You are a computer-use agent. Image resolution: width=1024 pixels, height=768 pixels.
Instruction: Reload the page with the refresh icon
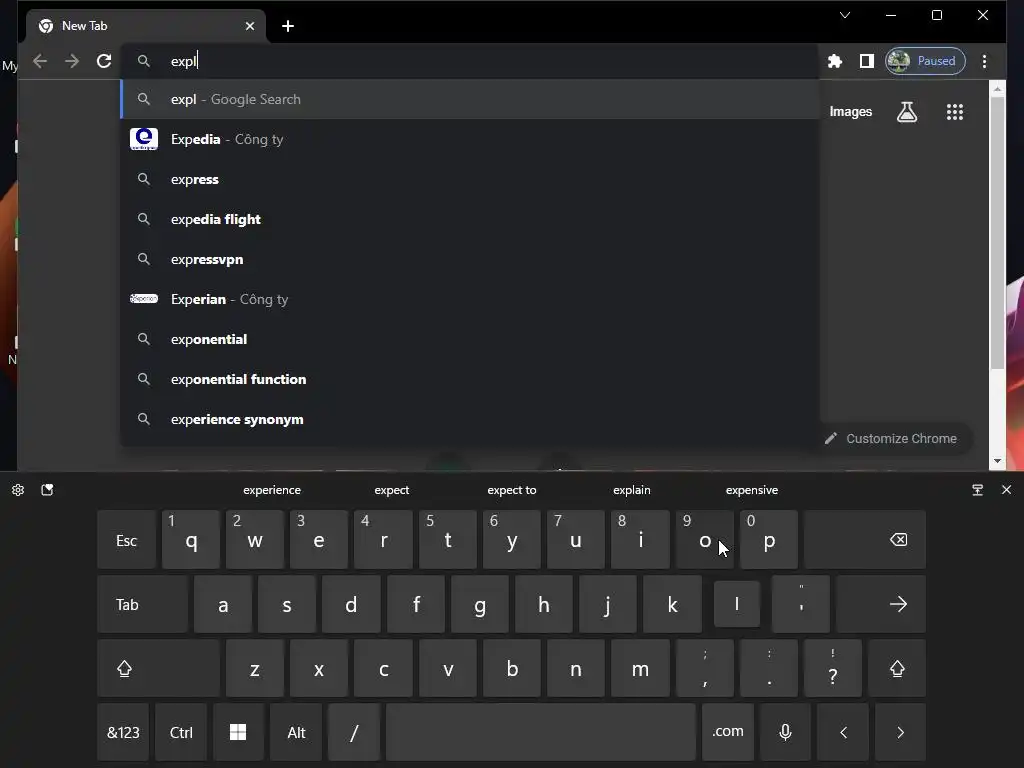104,61
